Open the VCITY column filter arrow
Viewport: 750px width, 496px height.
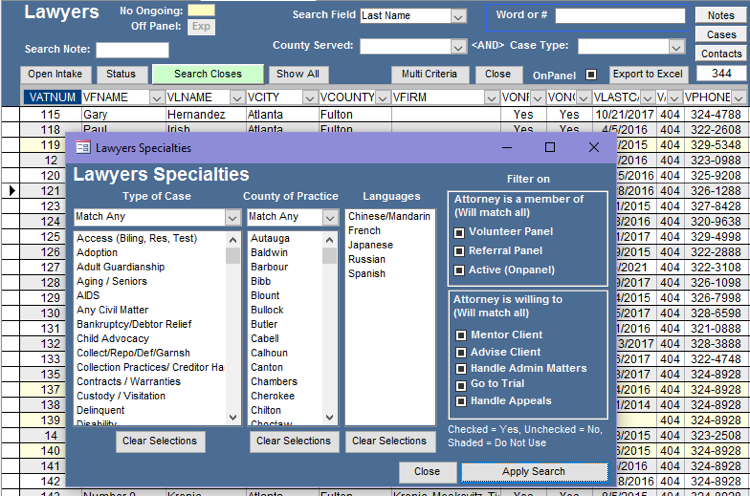point(309,97)
